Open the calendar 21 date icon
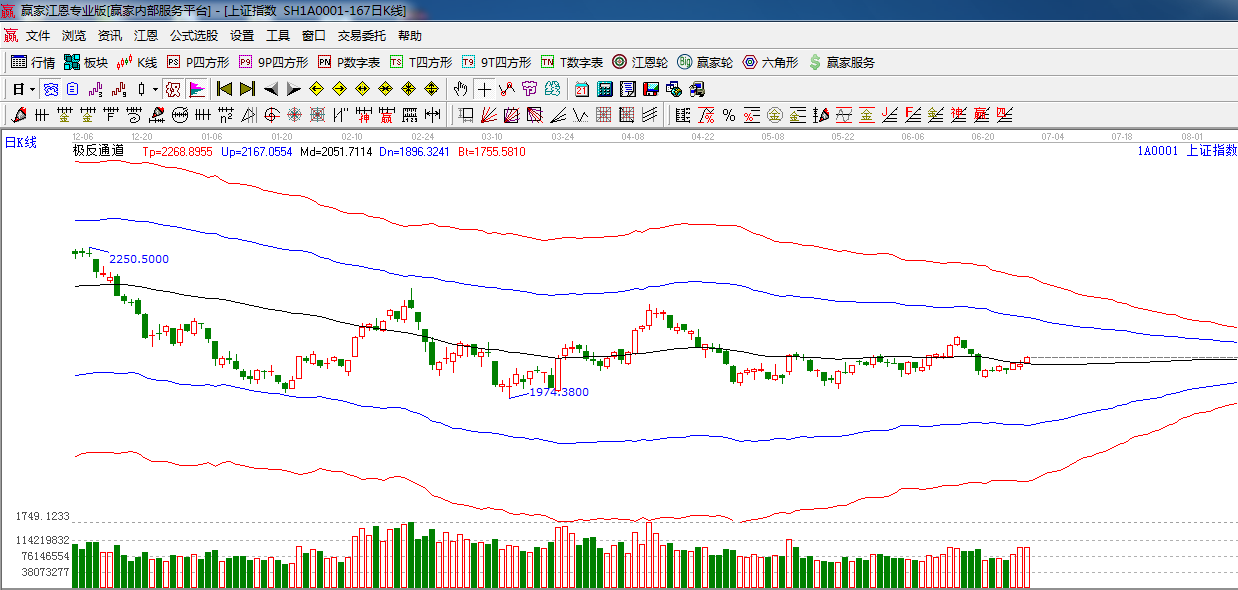 click(x=581, y=89)
